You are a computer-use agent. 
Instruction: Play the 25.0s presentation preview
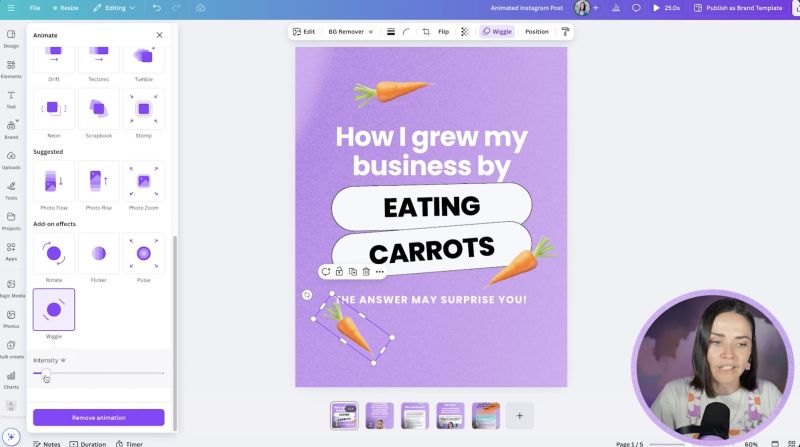666,8
